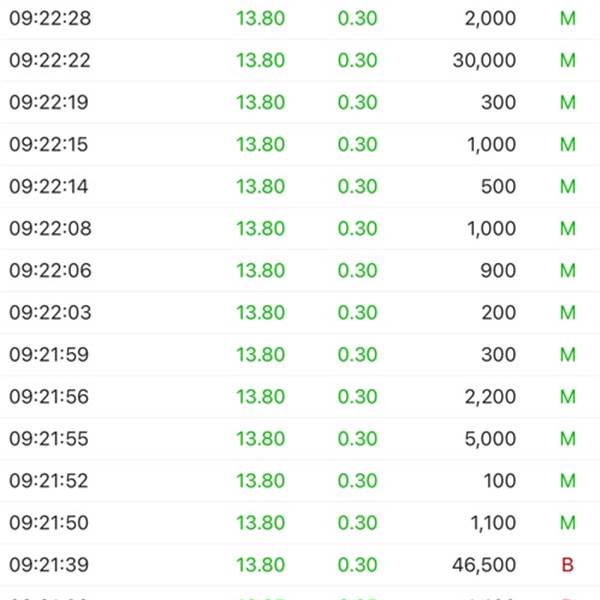The image size is (600, 600).
Task: Click the M marker on the 09:22:03 row
Action: coord(568,312)
